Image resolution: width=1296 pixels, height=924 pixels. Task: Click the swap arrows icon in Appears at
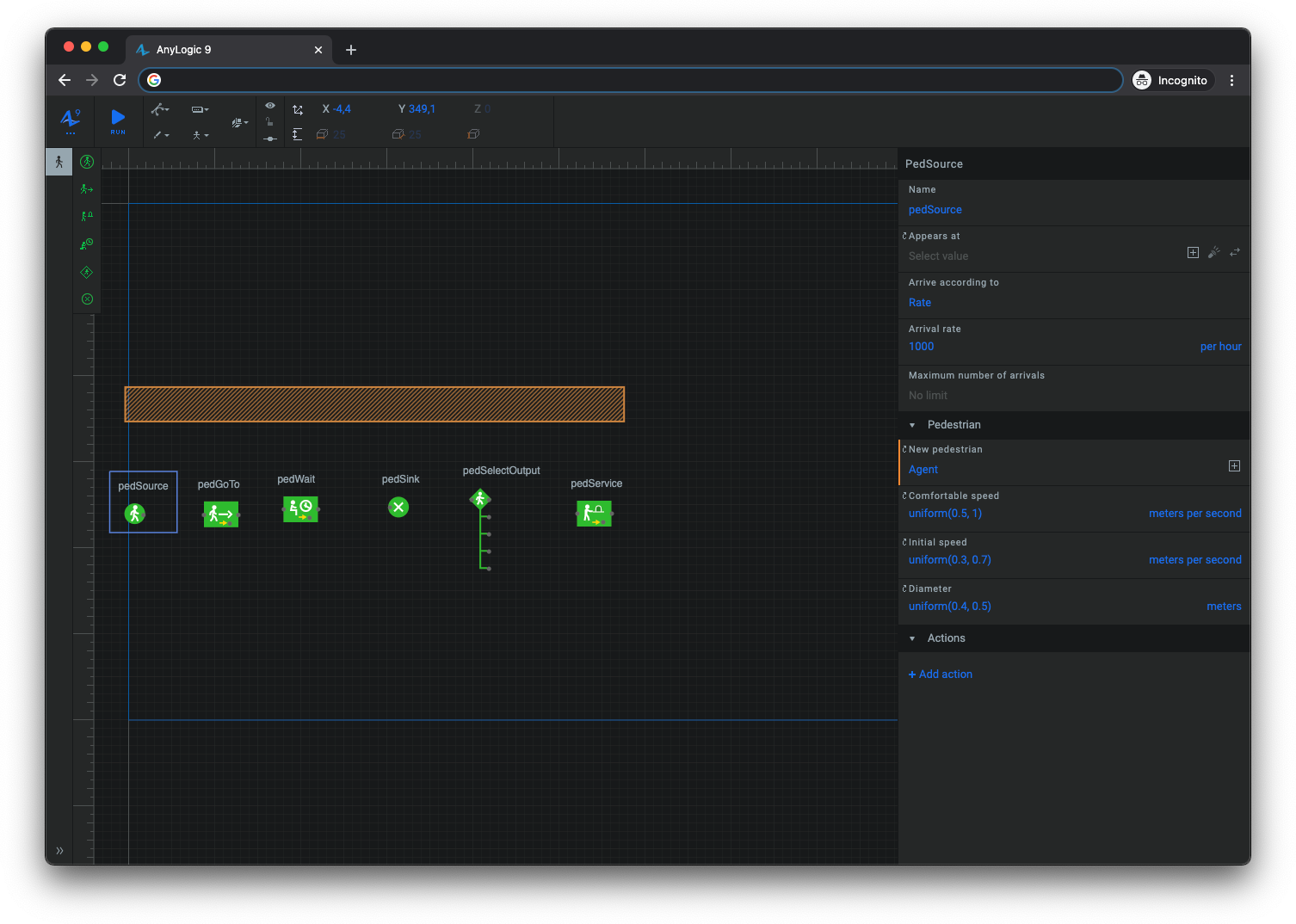pyautogui.click(x=1235, y=253)
